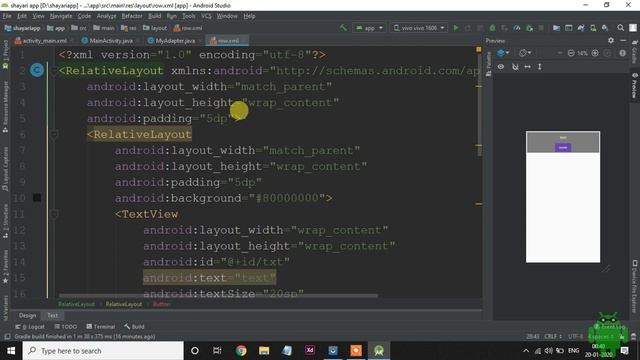Click the class gutter icon on line 2
The image size is (640, 360).
(37, 70)
